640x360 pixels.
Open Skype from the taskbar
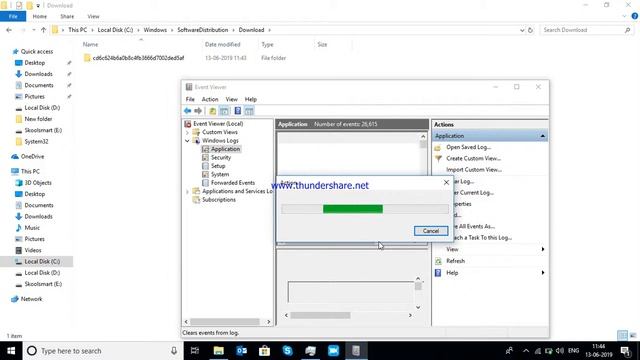coord(287,351)
